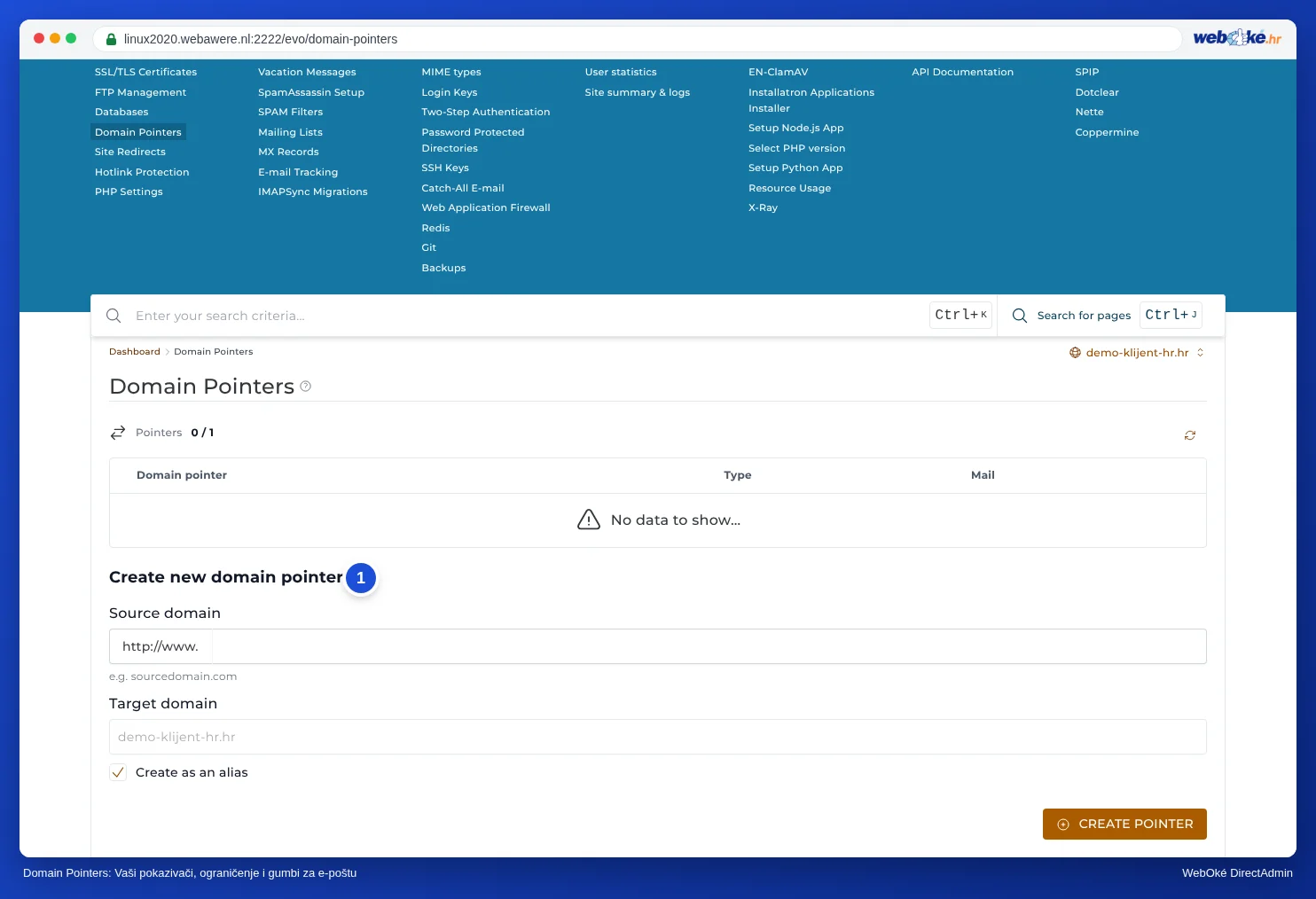Click the magnifier icon in the search bar
The image size is (1316, 899).
coord(114,316)
